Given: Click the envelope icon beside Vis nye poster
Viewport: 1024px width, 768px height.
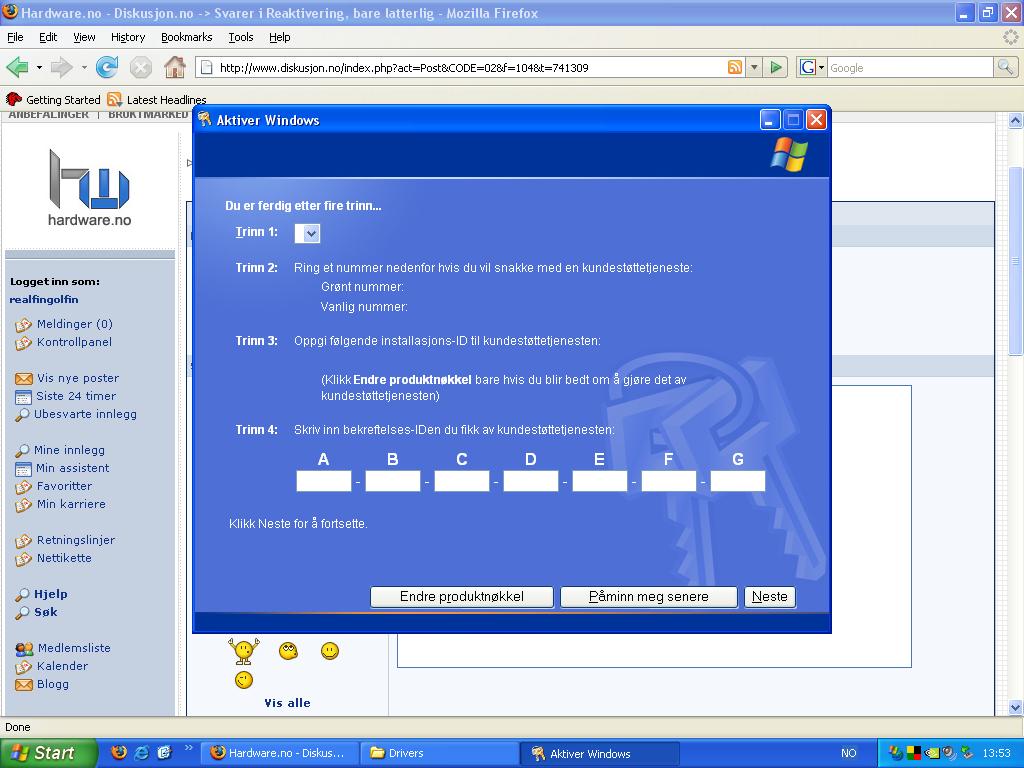Looking at the screenshot, I should 24,378.
